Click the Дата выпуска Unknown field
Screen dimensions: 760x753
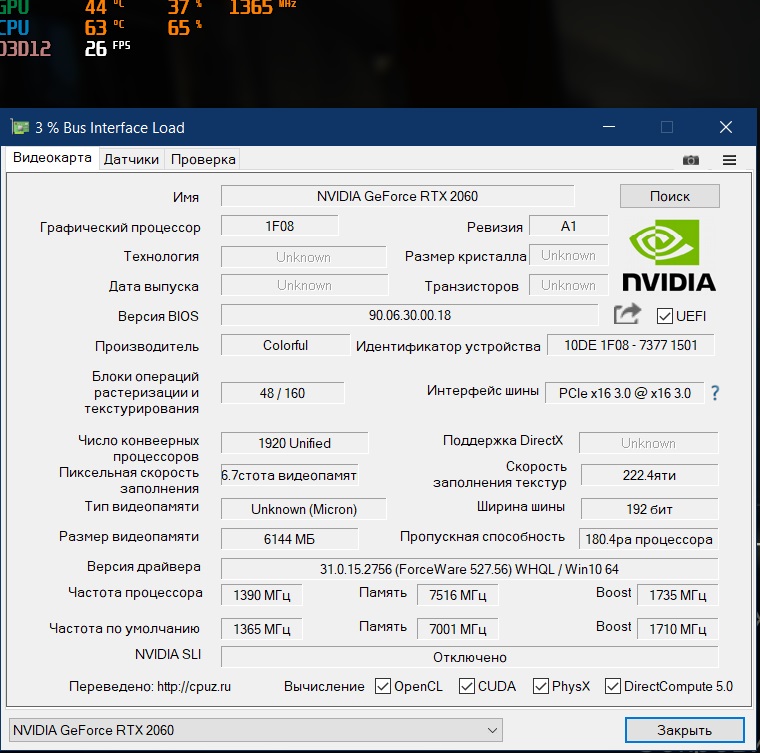304,285
